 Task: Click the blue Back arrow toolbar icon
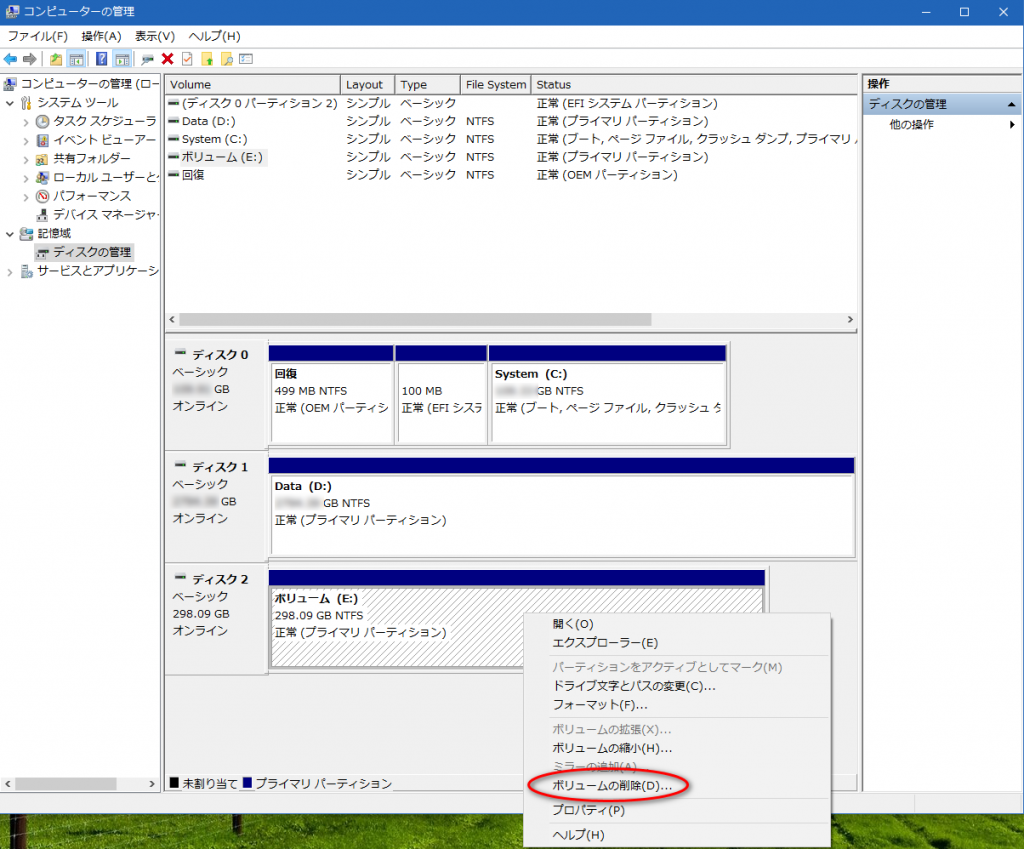tap(10, 59)
